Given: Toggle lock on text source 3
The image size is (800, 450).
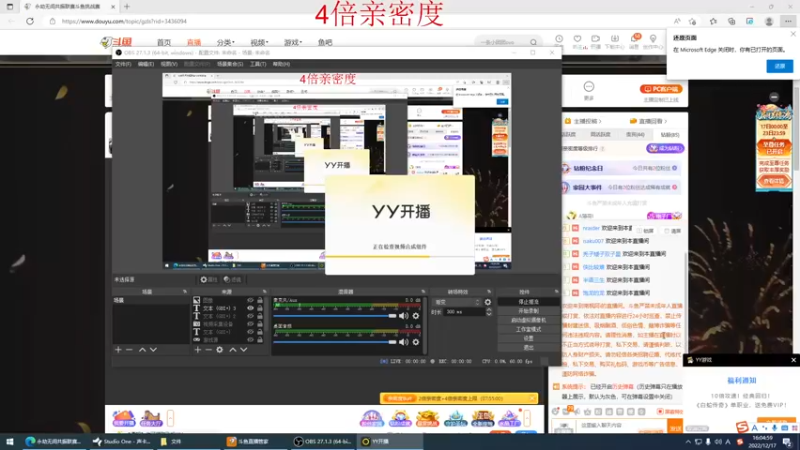Looking at the screenshot, I should click(x=260, y=308).
